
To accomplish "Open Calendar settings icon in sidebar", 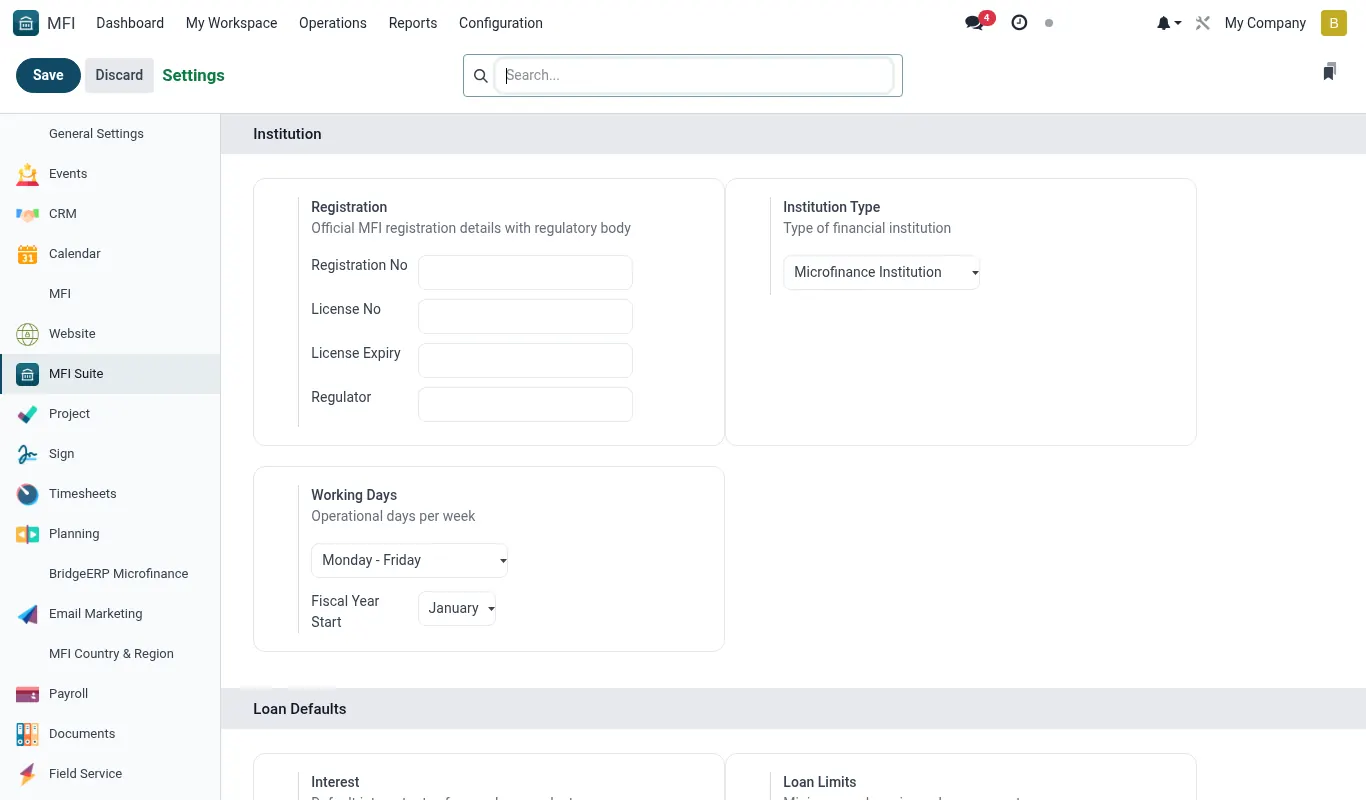I will (28, 254).
